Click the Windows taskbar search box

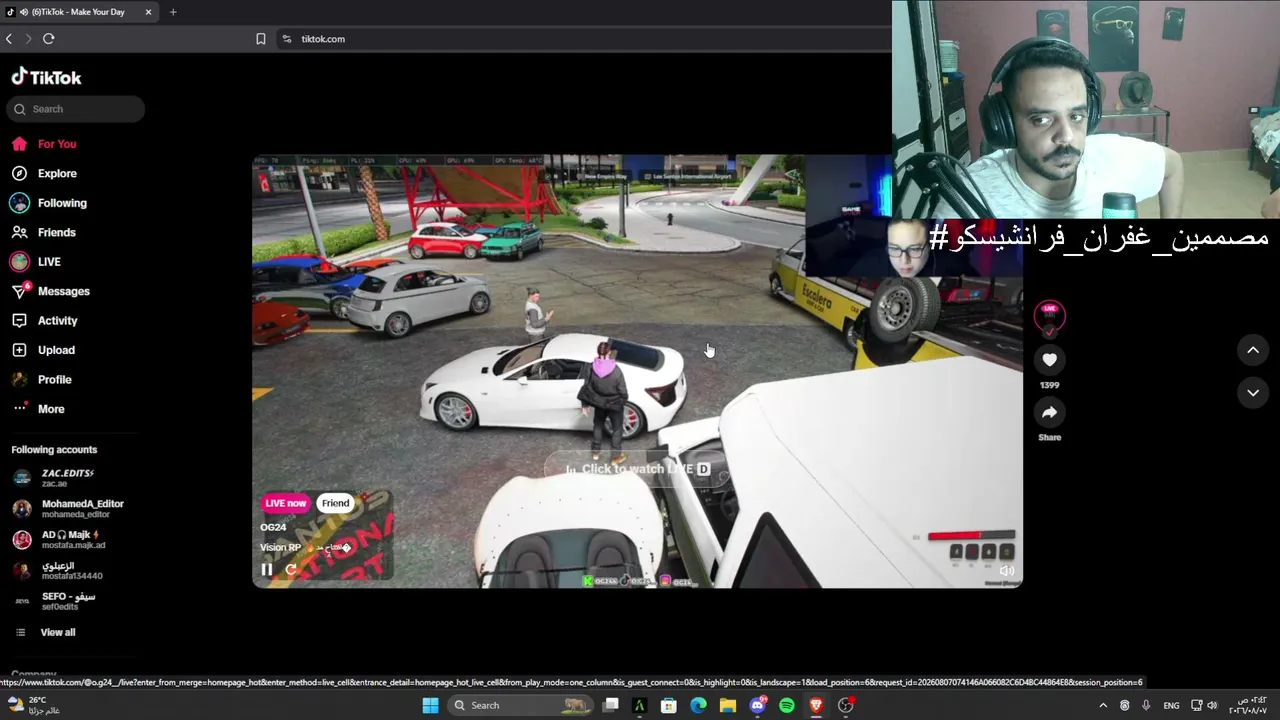(520, 705)
